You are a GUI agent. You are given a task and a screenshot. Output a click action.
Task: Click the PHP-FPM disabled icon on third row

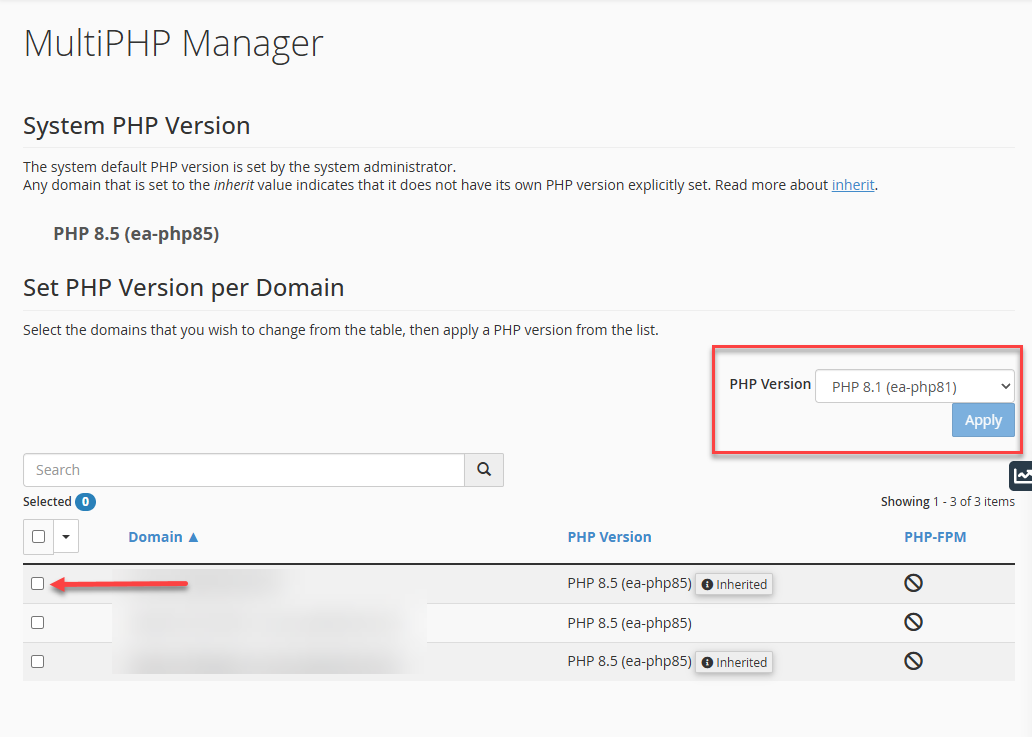click(x=912, y=660)
